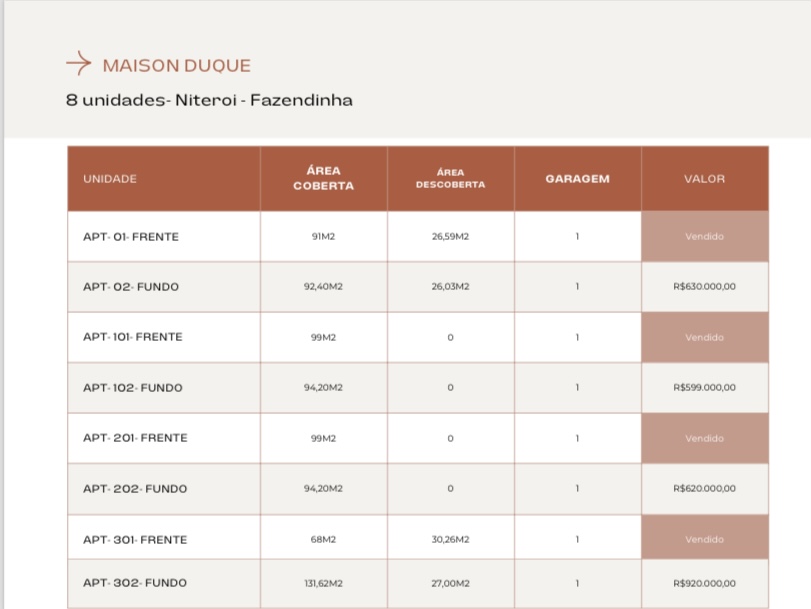Click the R$920.000,00 price cell

tap(704, 583)
